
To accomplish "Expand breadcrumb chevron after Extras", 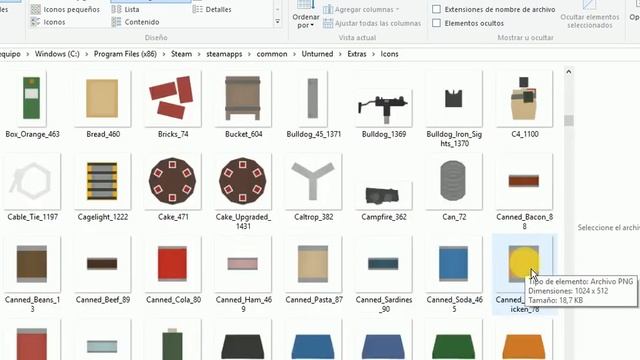I will coord(373,54).
